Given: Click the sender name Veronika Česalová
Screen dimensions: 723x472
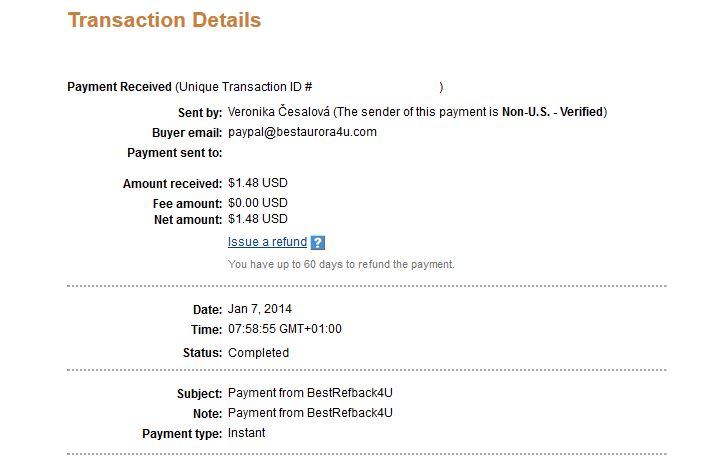Looking at the screenshot, I should point(279,112).
